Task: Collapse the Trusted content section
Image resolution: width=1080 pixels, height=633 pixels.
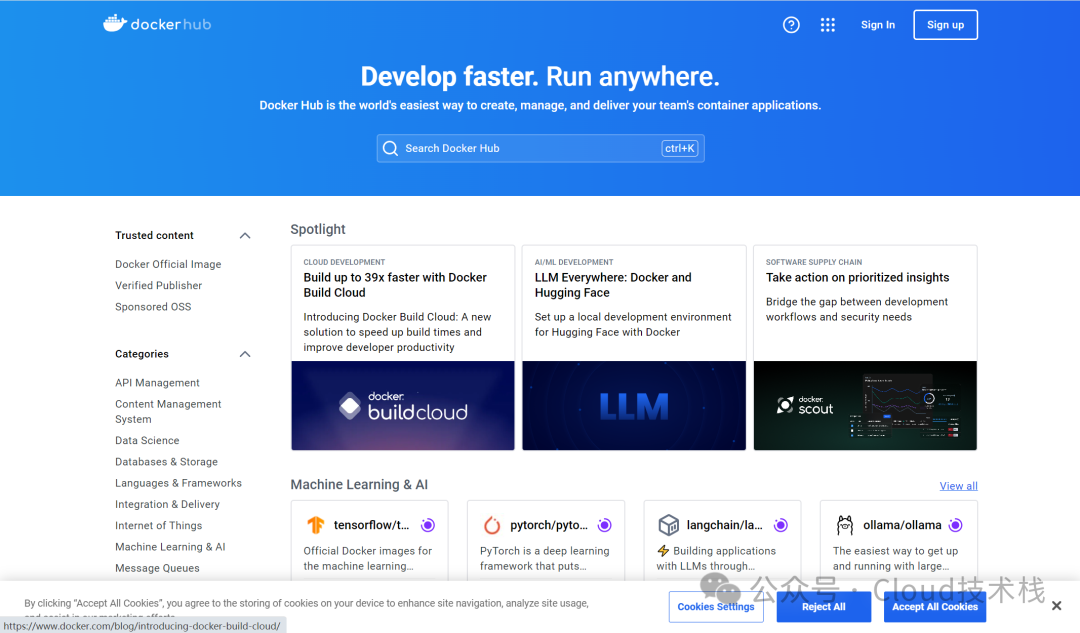Action: [245, 236]
